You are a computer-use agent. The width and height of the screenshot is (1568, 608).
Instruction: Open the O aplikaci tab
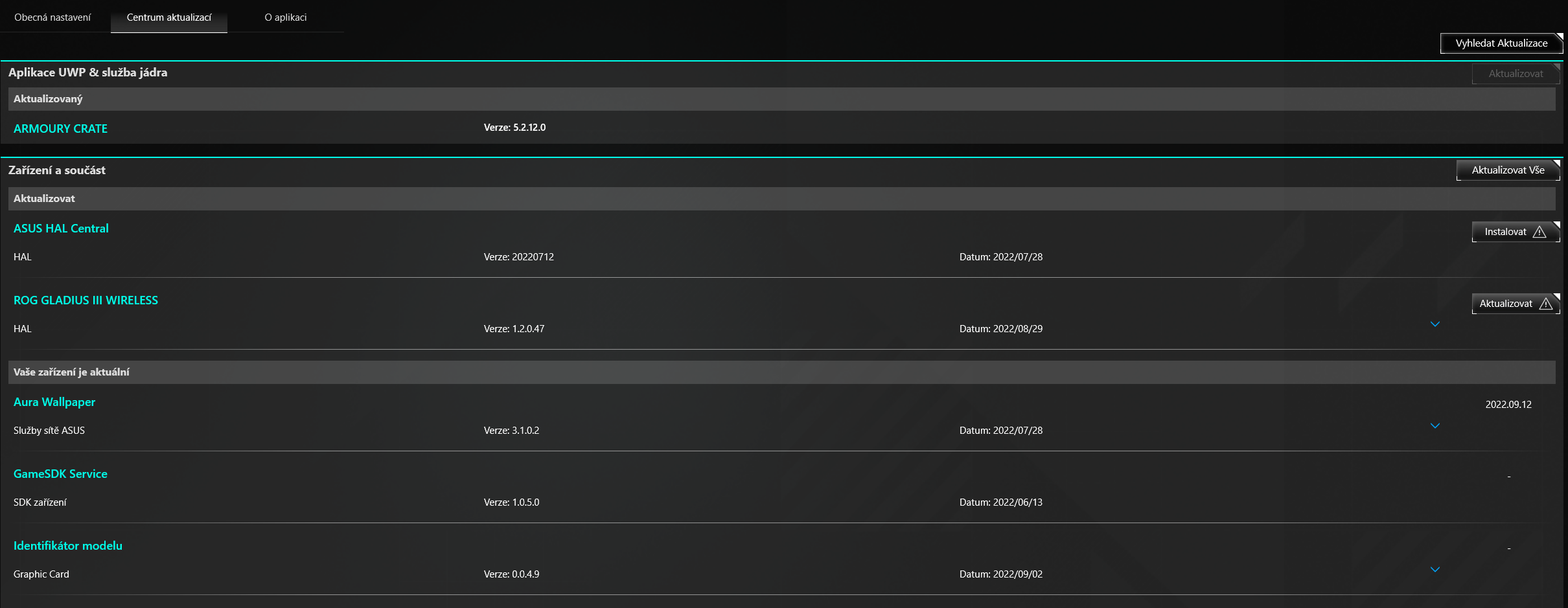point(285,17)
